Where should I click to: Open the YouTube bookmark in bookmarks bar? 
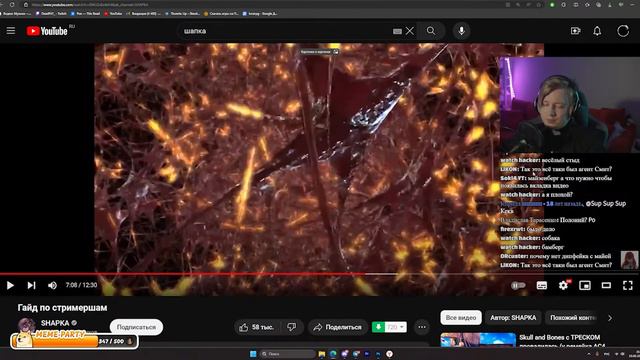point(113,13)
